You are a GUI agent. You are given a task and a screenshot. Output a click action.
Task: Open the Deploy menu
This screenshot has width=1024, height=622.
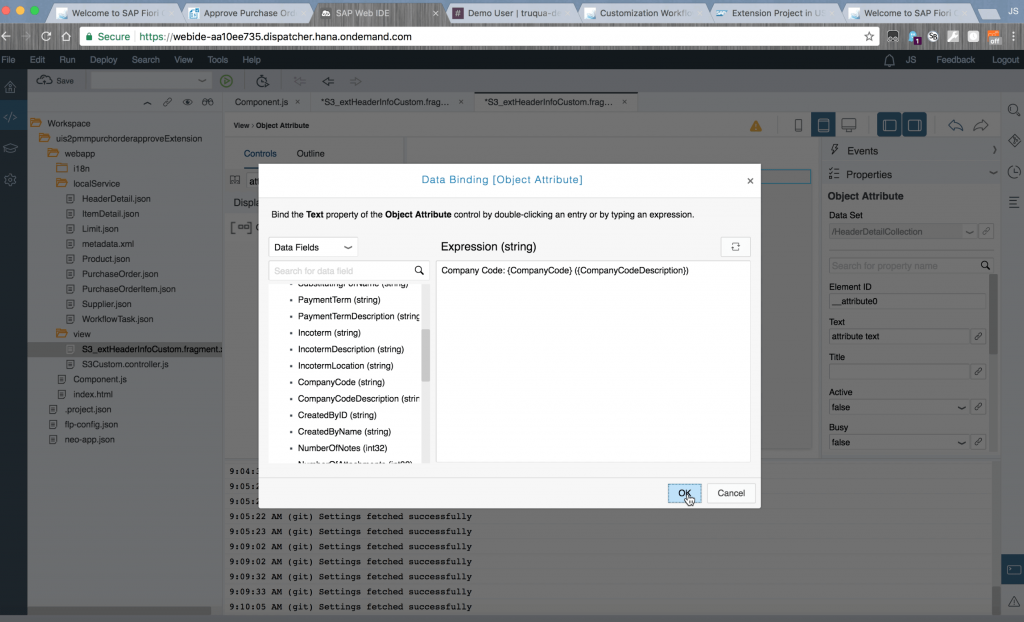103,59
